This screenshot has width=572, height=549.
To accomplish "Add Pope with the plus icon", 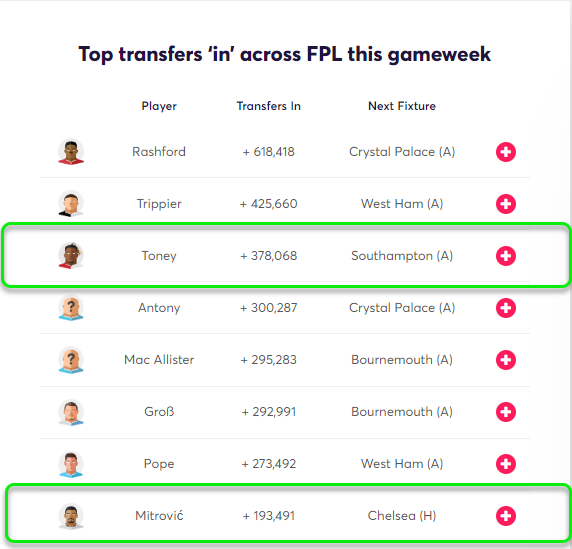I will pos(506,464).
